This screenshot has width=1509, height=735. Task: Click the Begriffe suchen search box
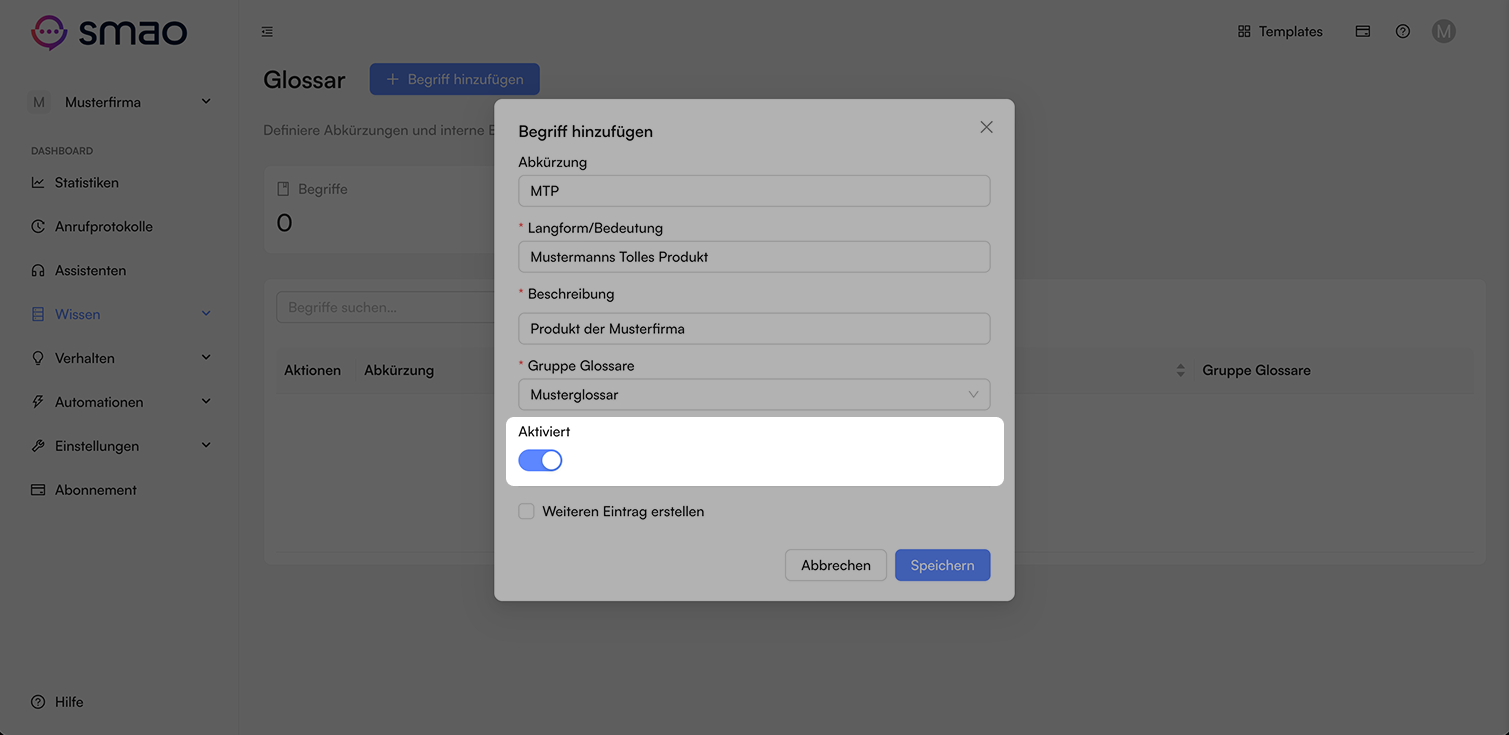(x=385, y=307)
